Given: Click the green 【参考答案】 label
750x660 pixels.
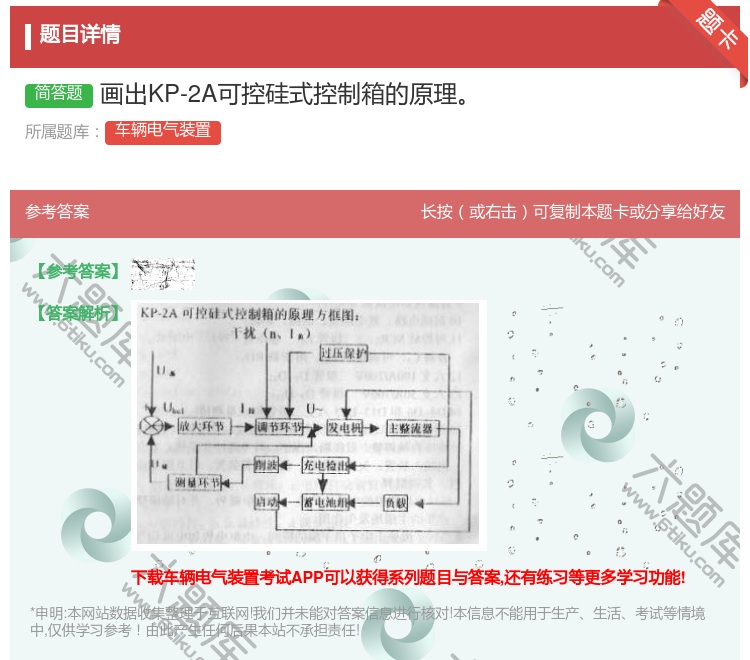Looking at the screenshot, I should coord(77,272).
